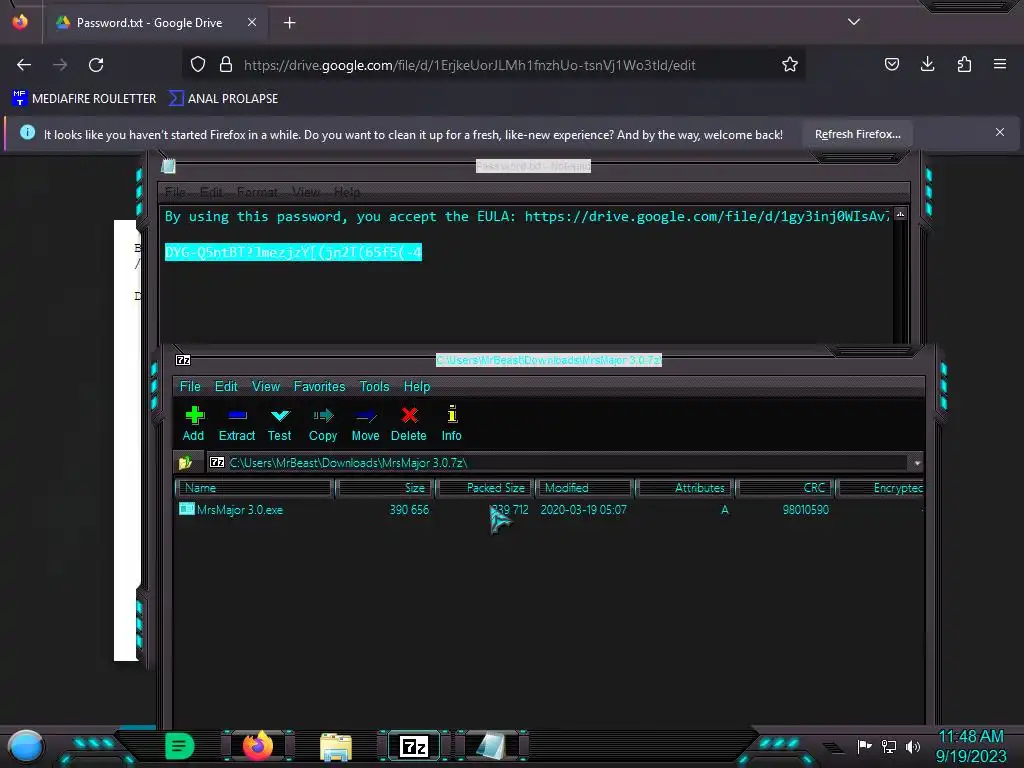
Task: Click the Refresh Firefox... button
Action: (857, 134)
